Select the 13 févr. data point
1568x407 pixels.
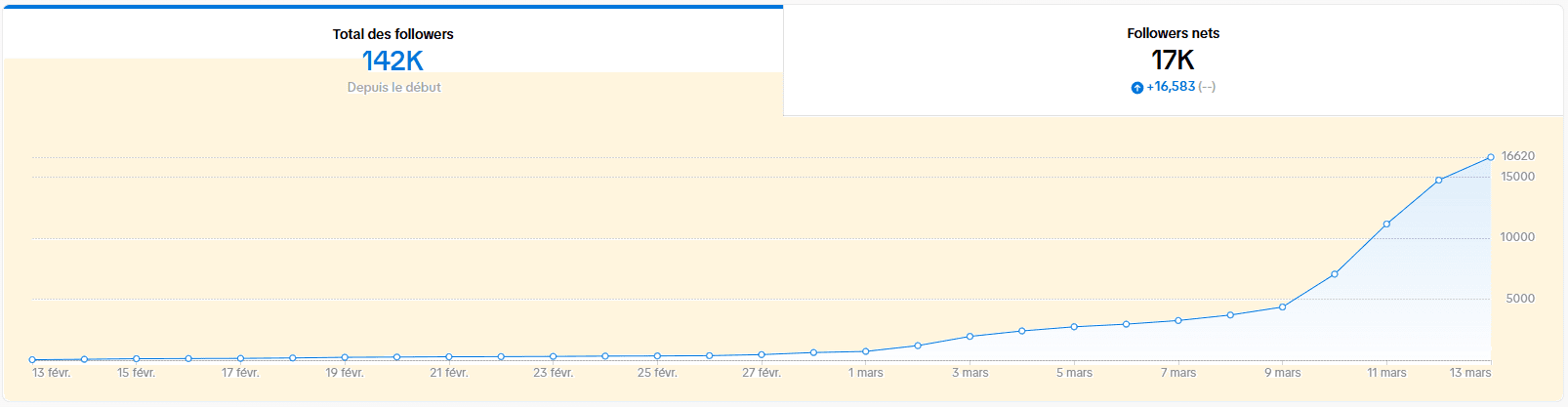[32, 360]
